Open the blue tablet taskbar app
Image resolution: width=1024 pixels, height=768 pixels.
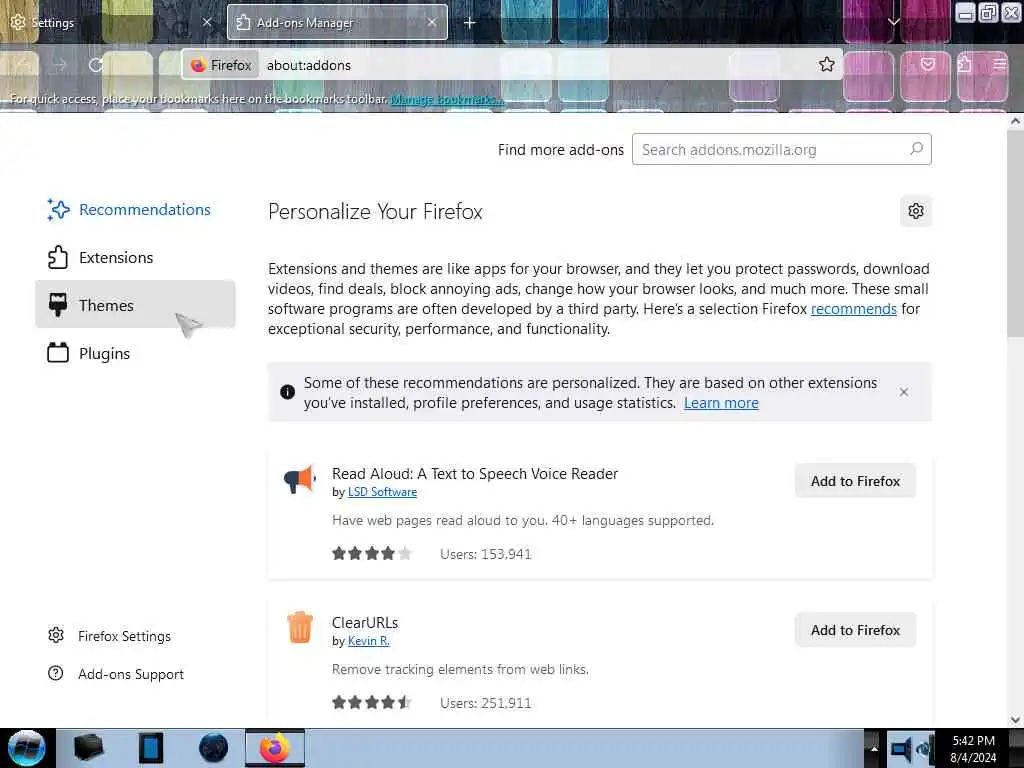[x=151, y=748]
